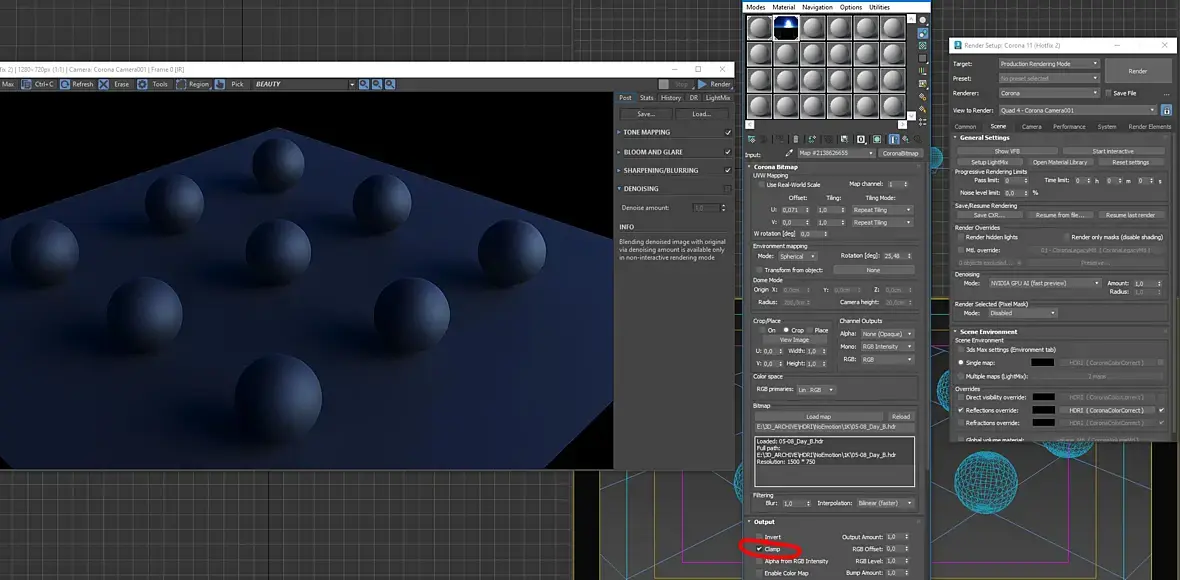Enable Use Real-World Scale checkbox
This screenshot has width=1180, height=580.
pos(761,184)
